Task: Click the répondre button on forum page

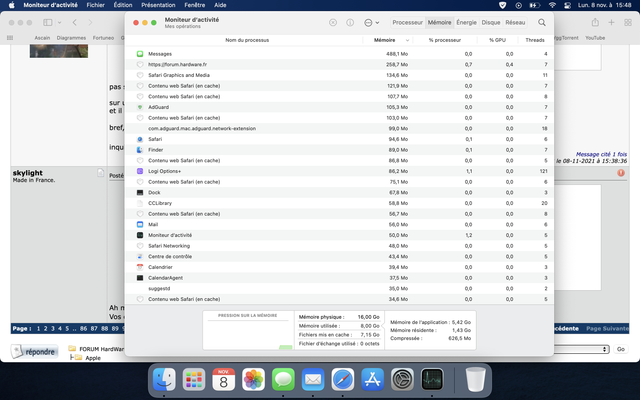Action: click(x=34, y=351)
